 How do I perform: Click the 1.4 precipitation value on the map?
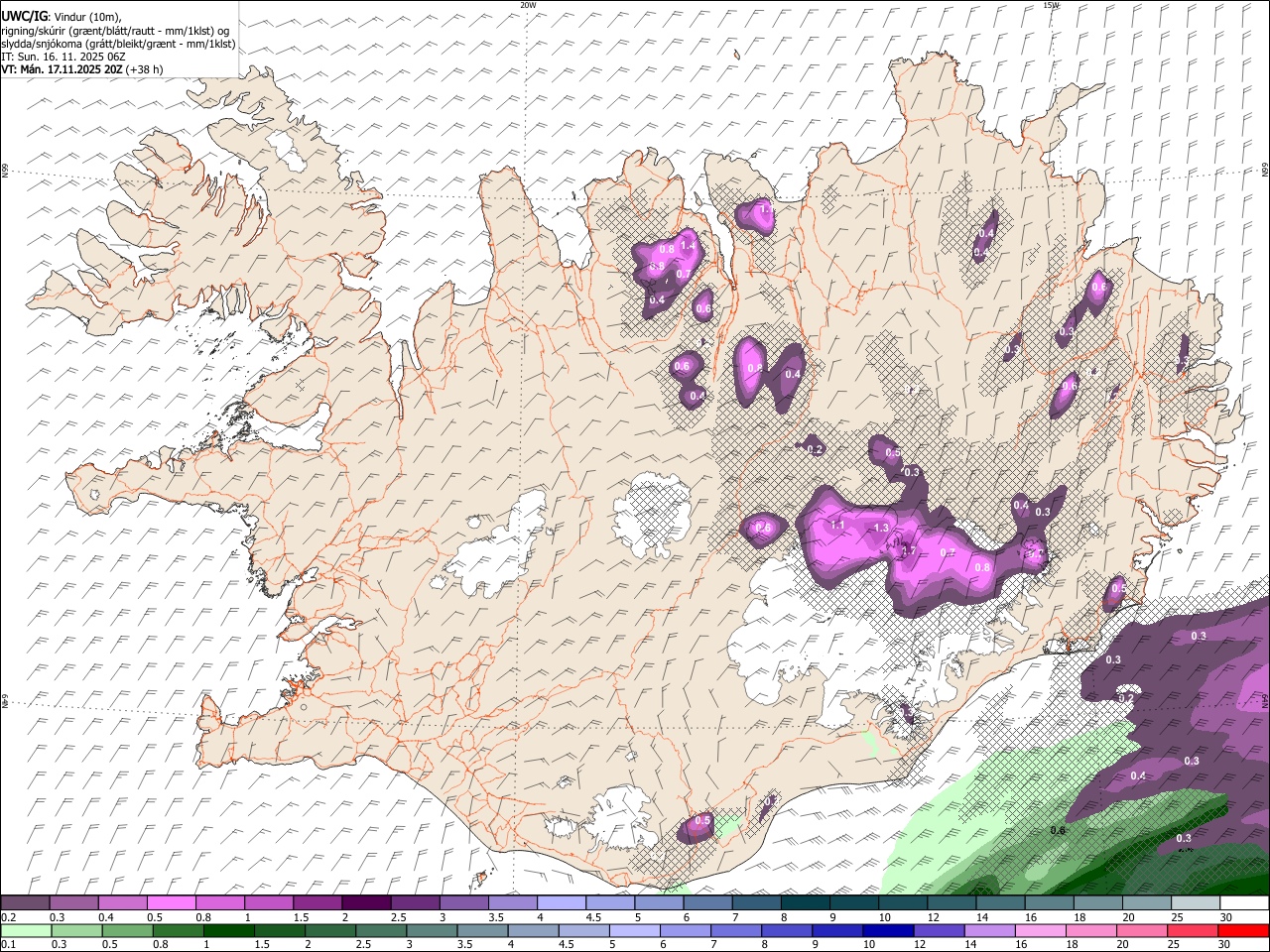[x=687, y=244]
